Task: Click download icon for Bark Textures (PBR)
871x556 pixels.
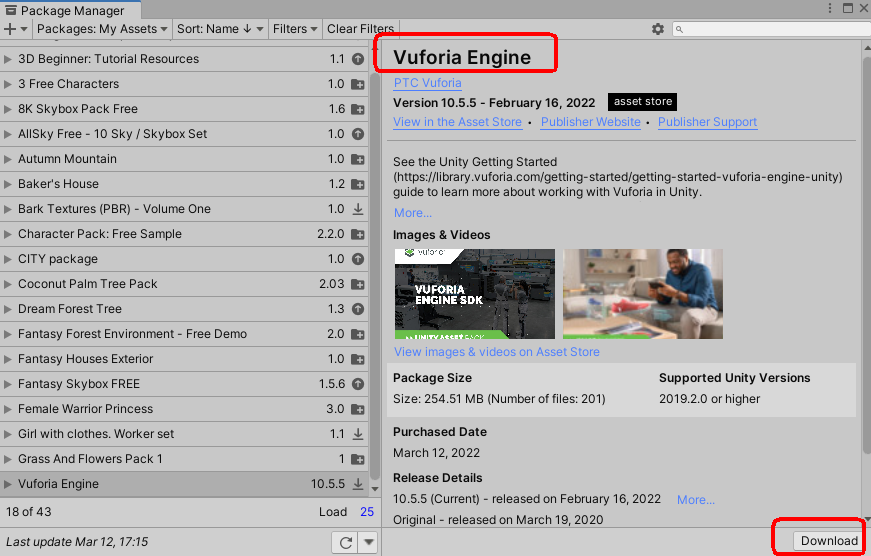Action: click(x=358, y=209)
